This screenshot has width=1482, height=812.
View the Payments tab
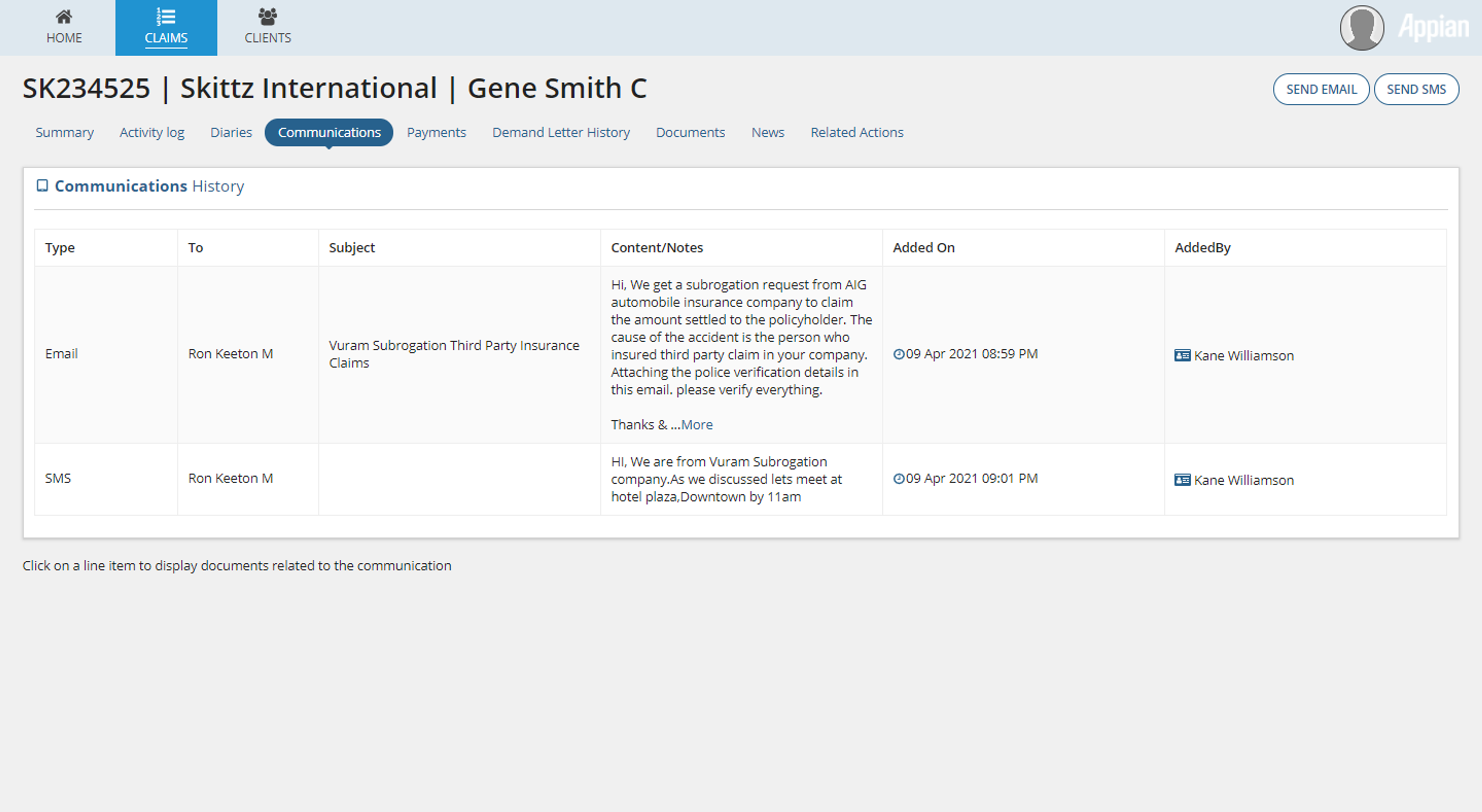[x=436, y=132]
